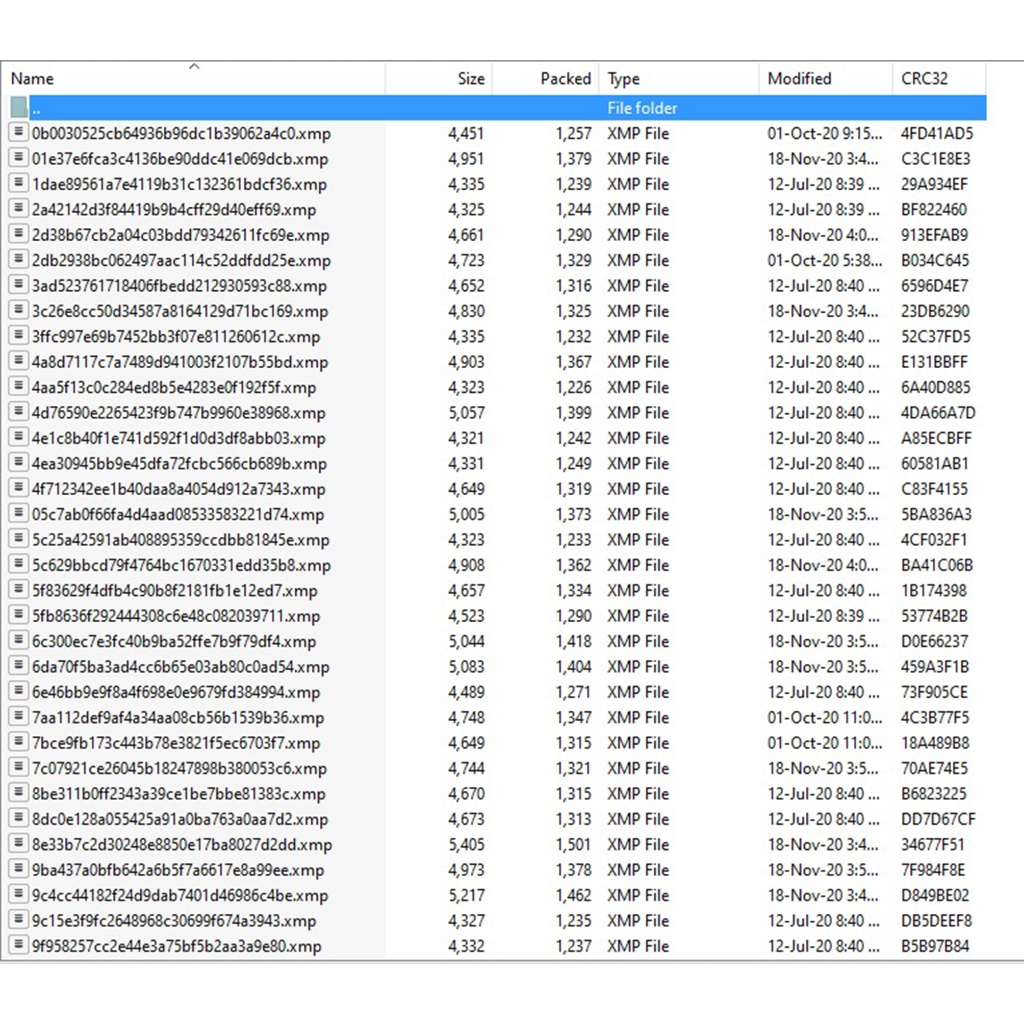Sort by CRC32 column header
This screenshot has width=1024, height=1024.
pyautogui.click(x=924, y=79)
